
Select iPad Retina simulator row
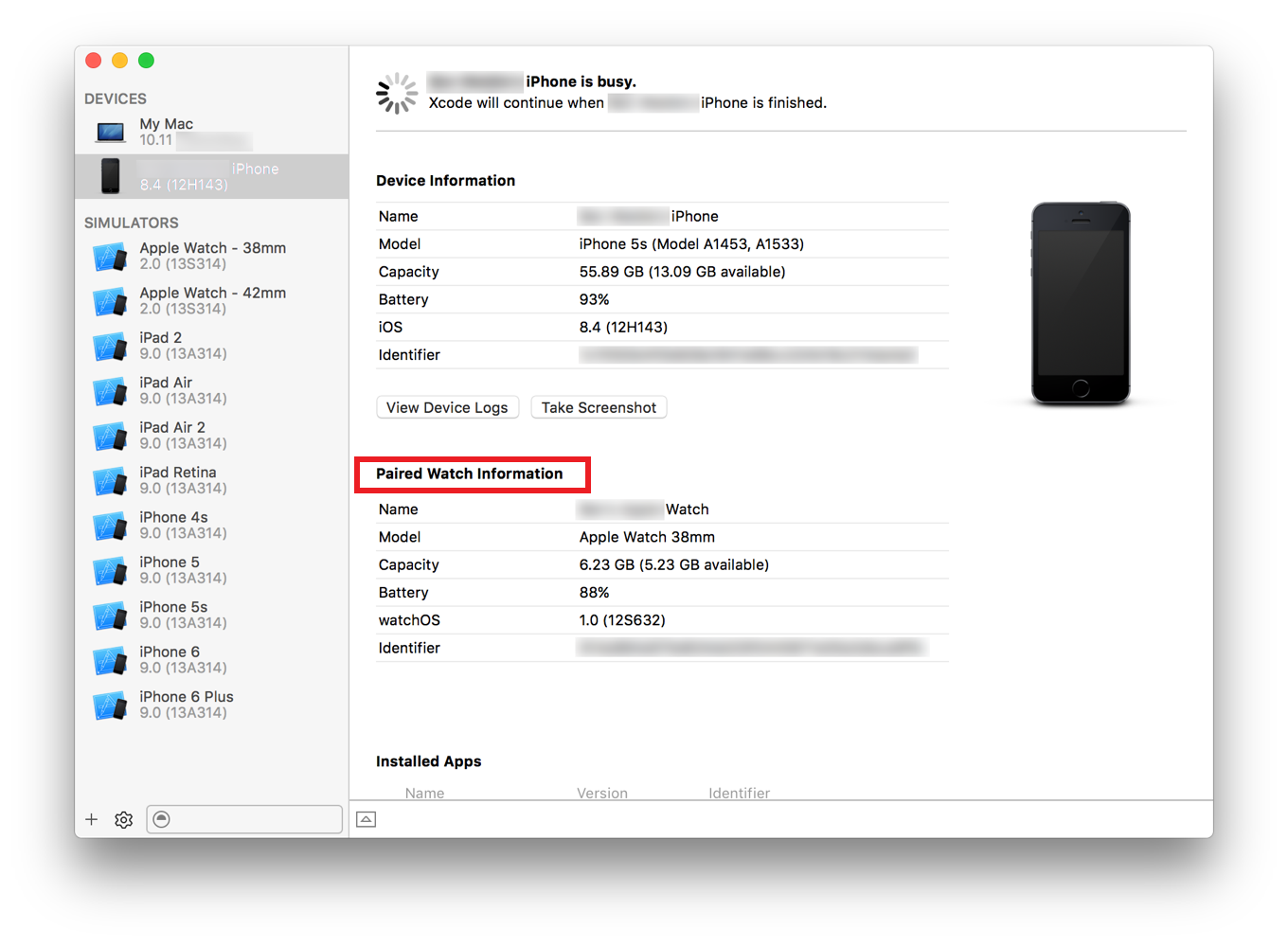[x=212, y=480]
